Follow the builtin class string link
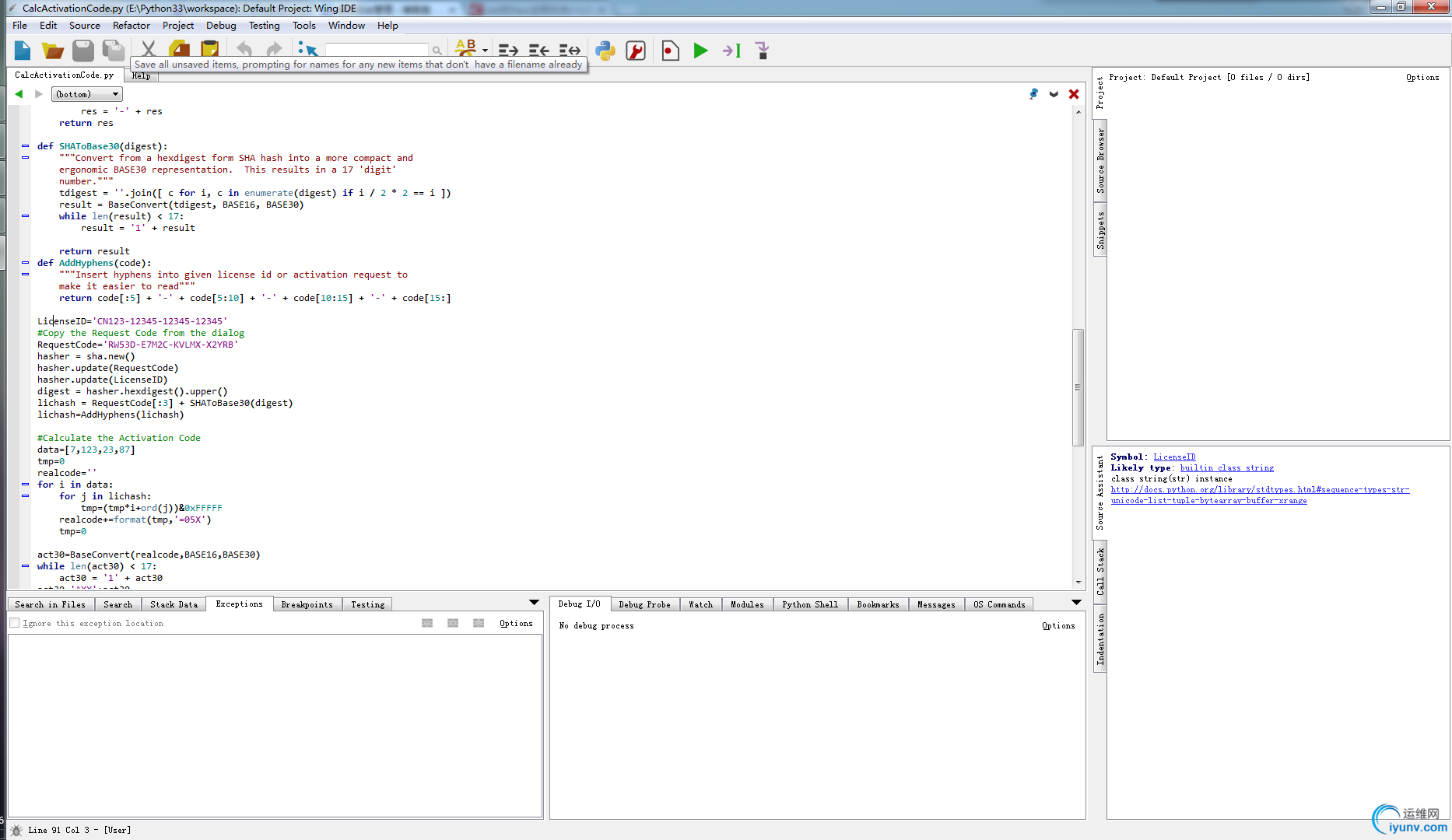 [1227, 467]
